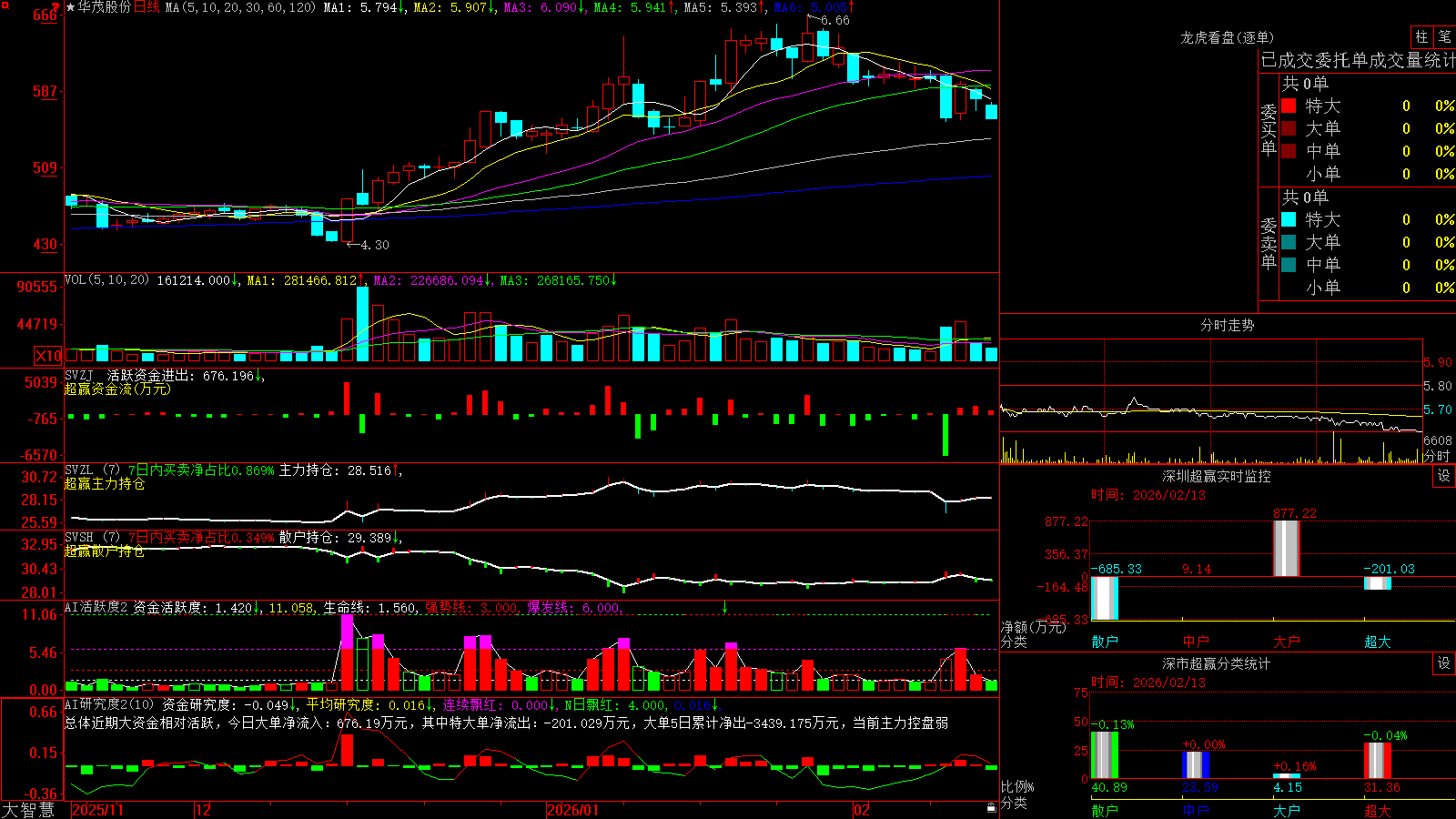1456x819 pixels.
Task: Click the 4.30 low price annotation
Action: [x=374, y=245]
